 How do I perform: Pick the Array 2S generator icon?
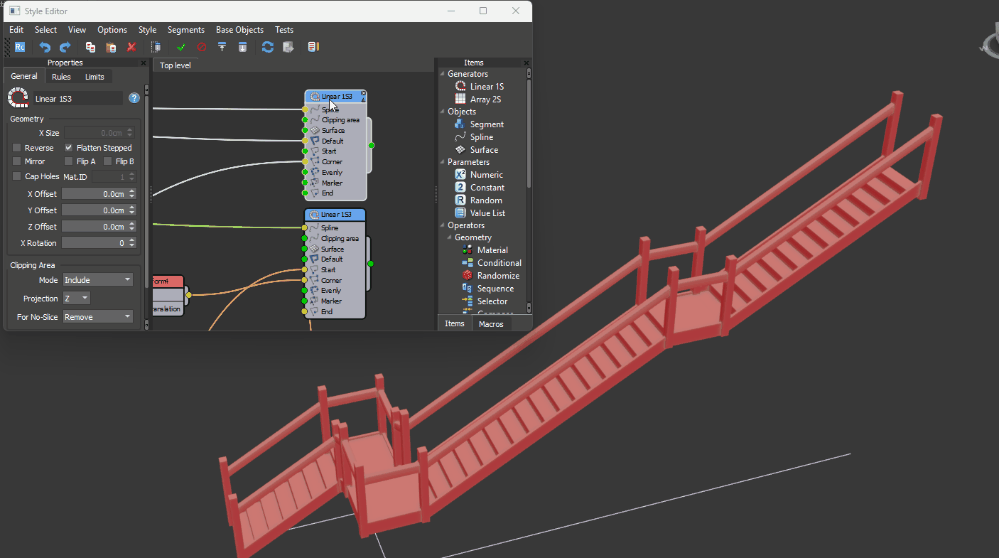[460, 99]
